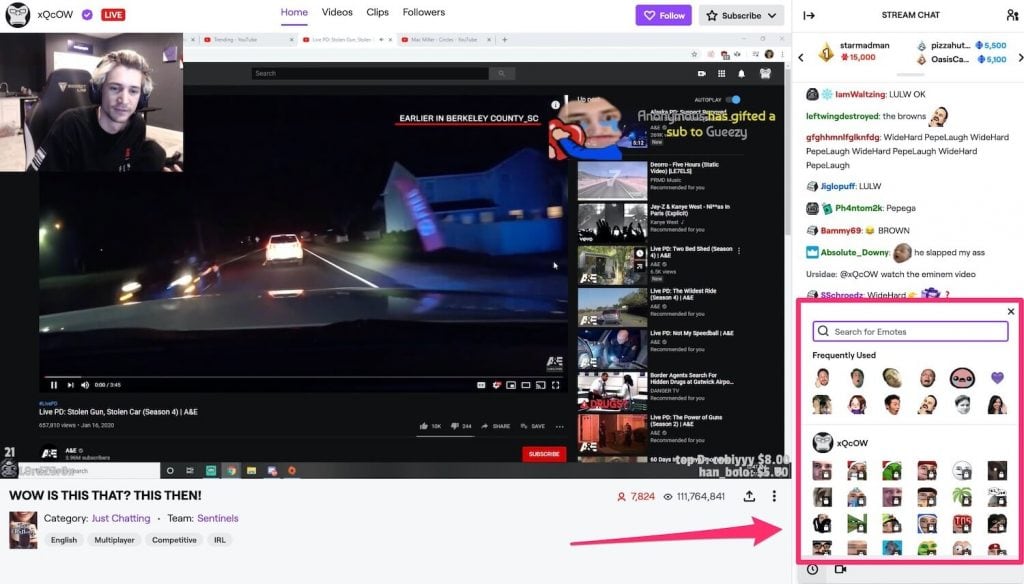Seek on the YouTube progress bar
This screenshot has width=1024, height=584.
click(x=302, y=377)
